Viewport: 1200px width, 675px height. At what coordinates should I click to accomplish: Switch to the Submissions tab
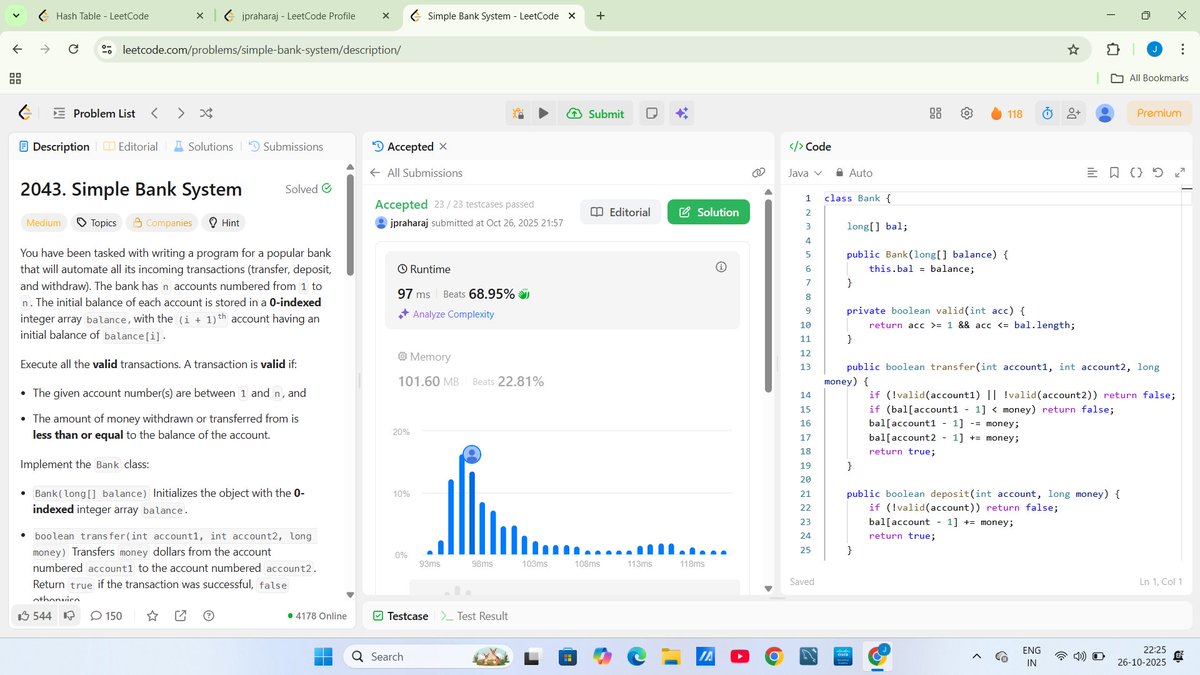(x=286, y=146)
